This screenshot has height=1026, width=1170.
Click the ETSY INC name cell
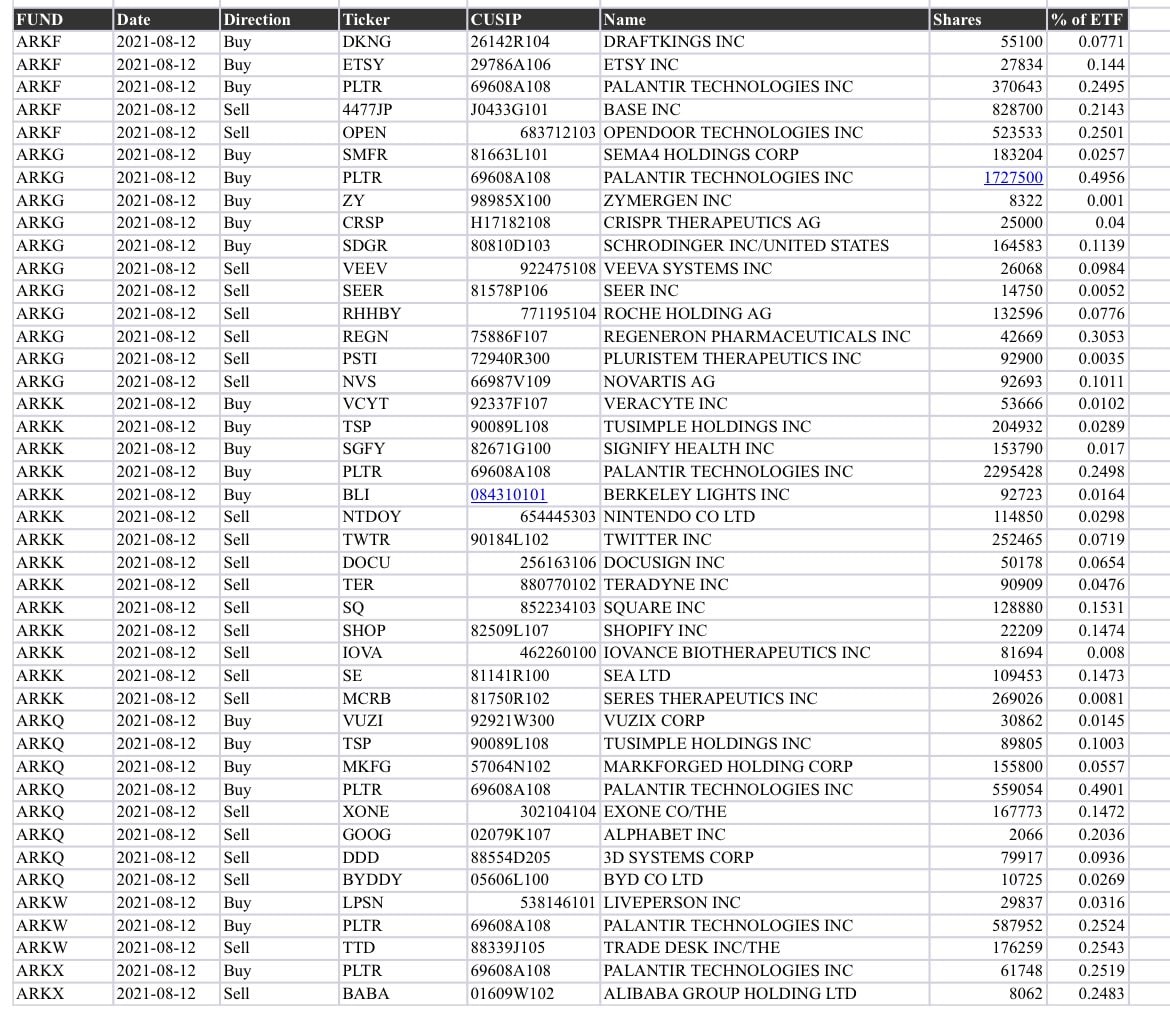(x=765, y=65)
